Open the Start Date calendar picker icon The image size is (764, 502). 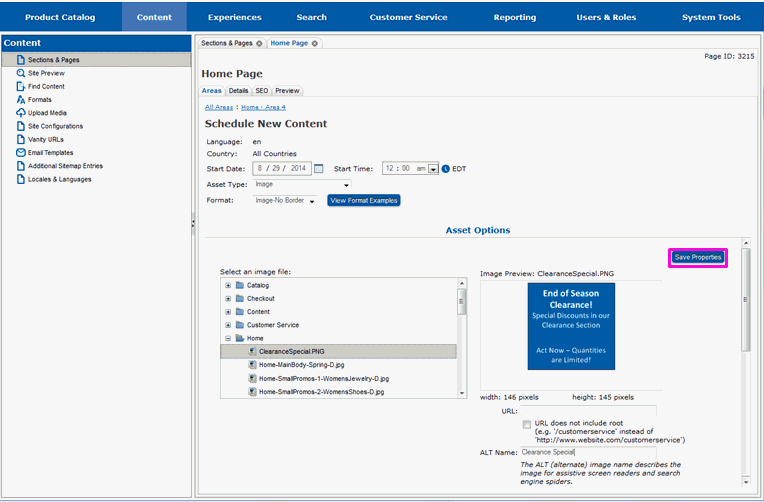[319, 169]
